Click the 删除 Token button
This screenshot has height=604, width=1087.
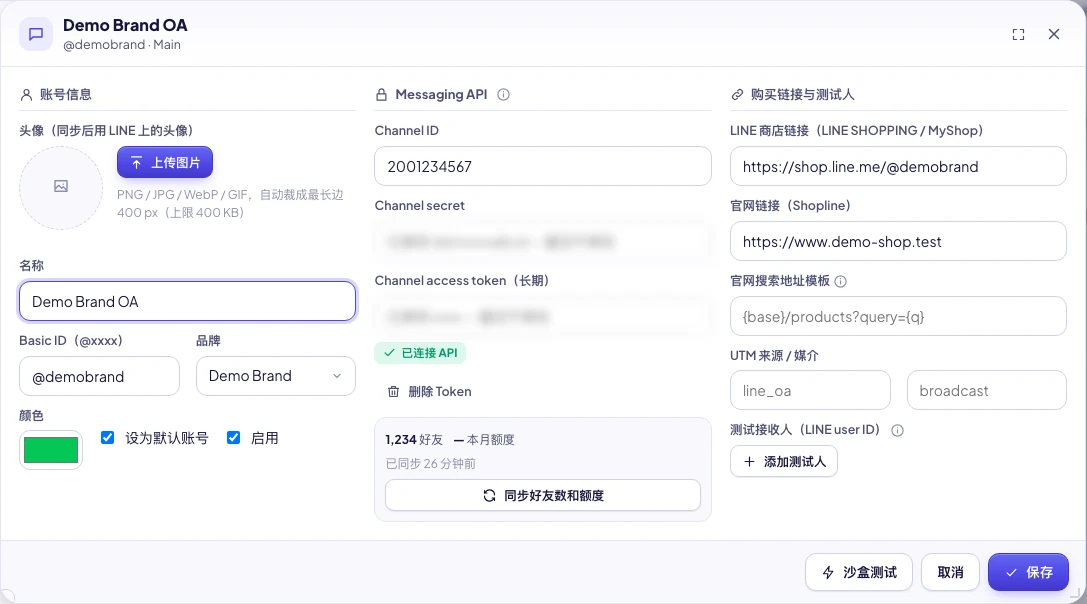pos(429,392)
